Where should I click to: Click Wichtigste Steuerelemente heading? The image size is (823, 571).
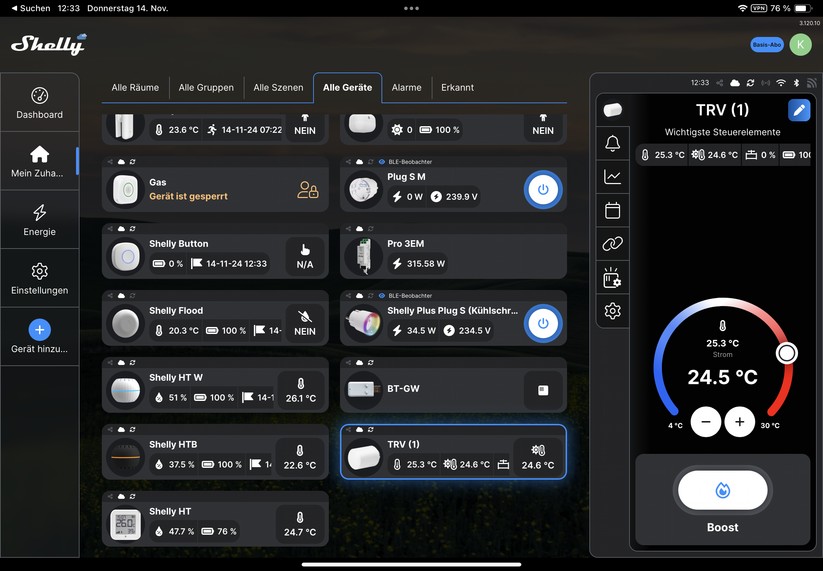(722, 132)
